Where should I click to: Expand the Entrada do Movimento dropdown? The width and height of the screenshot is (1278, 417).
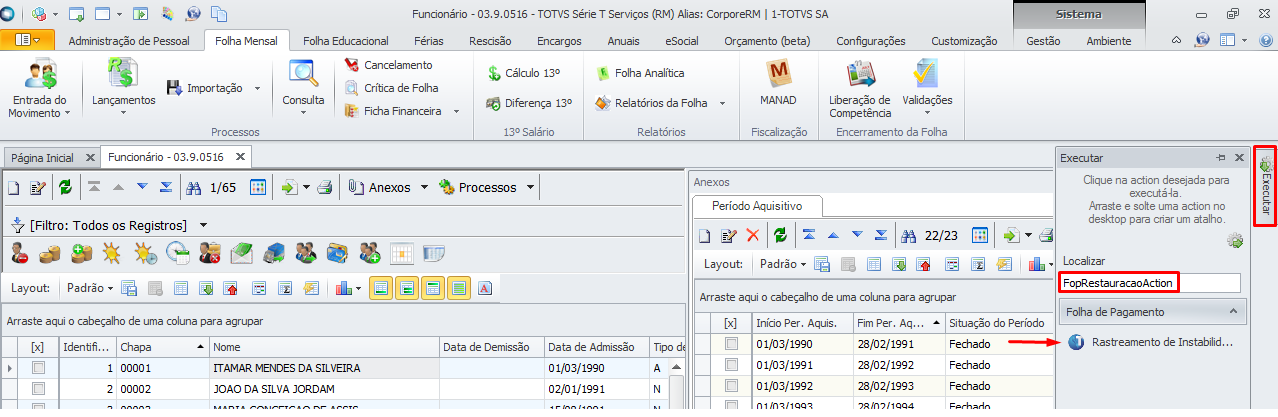pyautogui.click(x=68, y=113)
